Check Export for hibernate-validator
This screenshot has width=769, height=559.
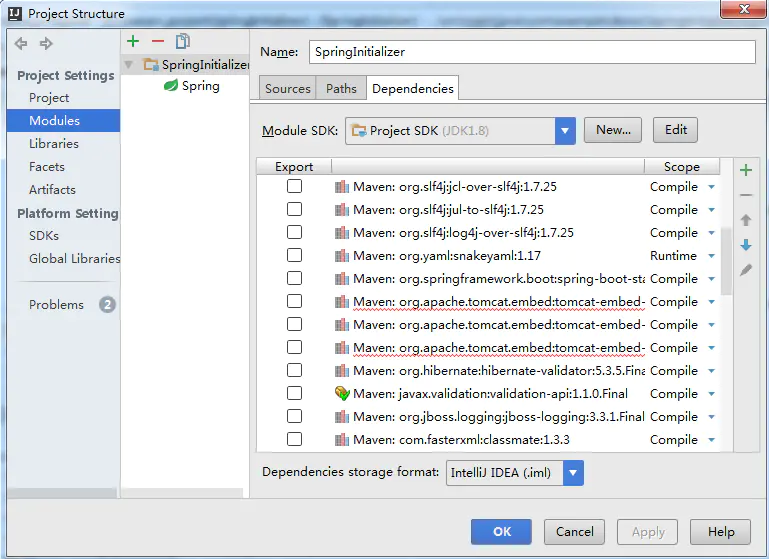294,370
